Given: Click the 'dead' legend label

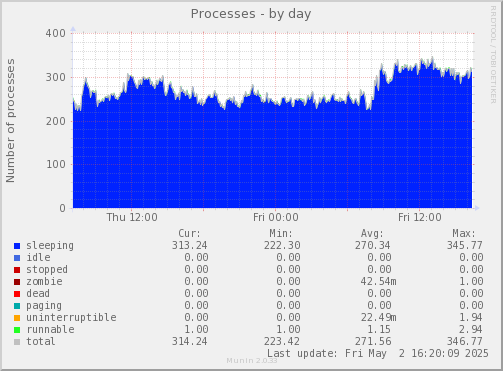Looking at the screenshot, I should [38, 293].
